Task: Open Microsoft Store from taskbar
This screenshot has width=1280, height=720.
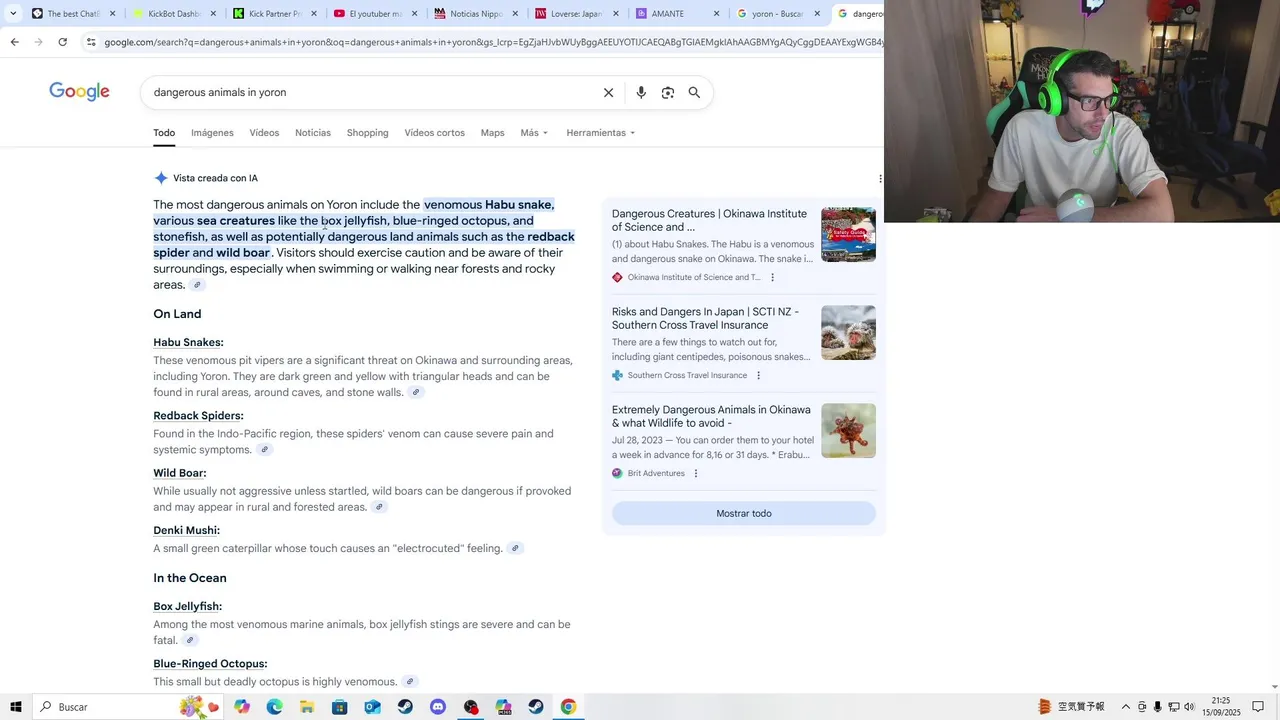Action: click(340, 707)
